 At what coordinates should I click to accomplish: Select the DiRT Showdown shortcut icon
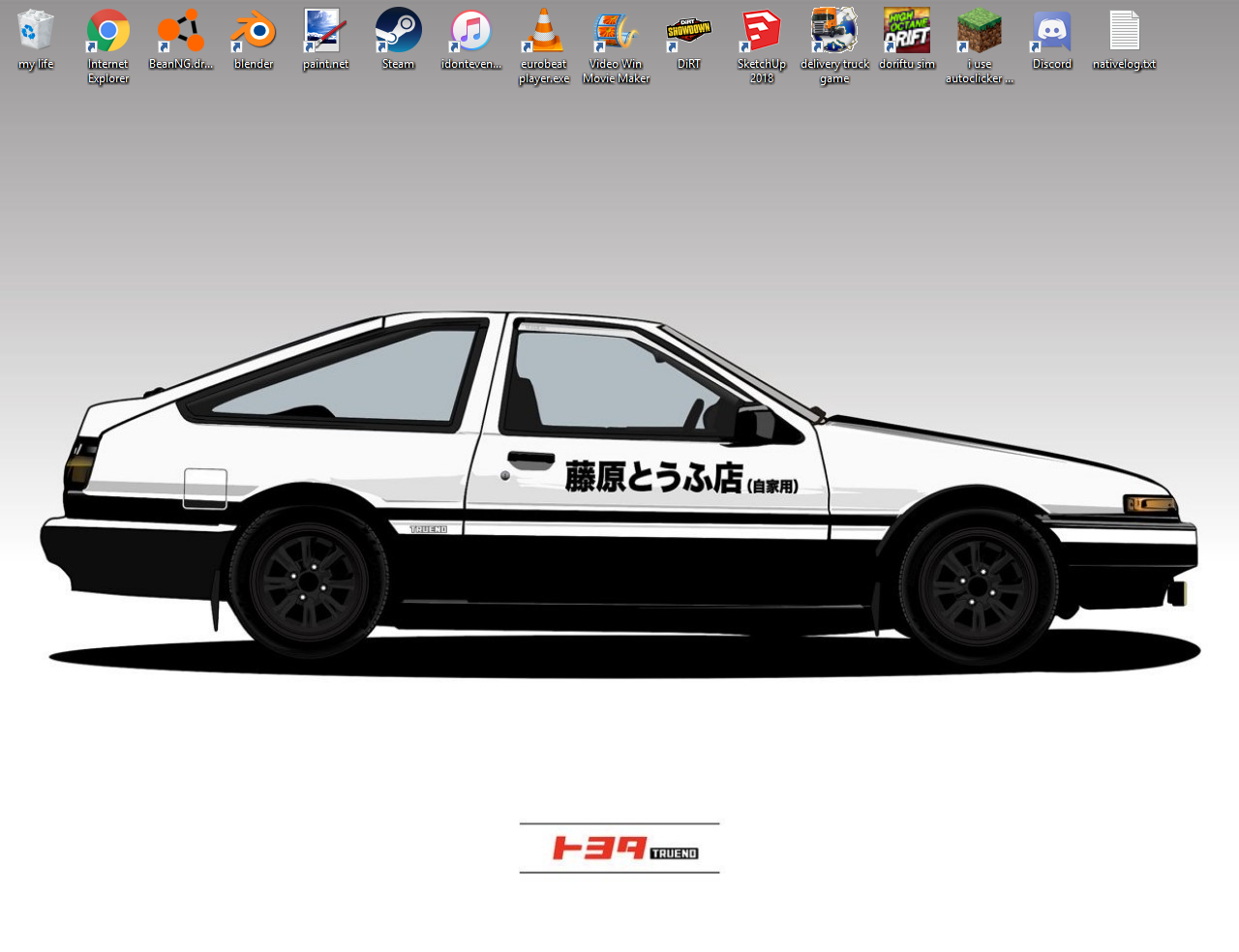(x=689, y=31)
